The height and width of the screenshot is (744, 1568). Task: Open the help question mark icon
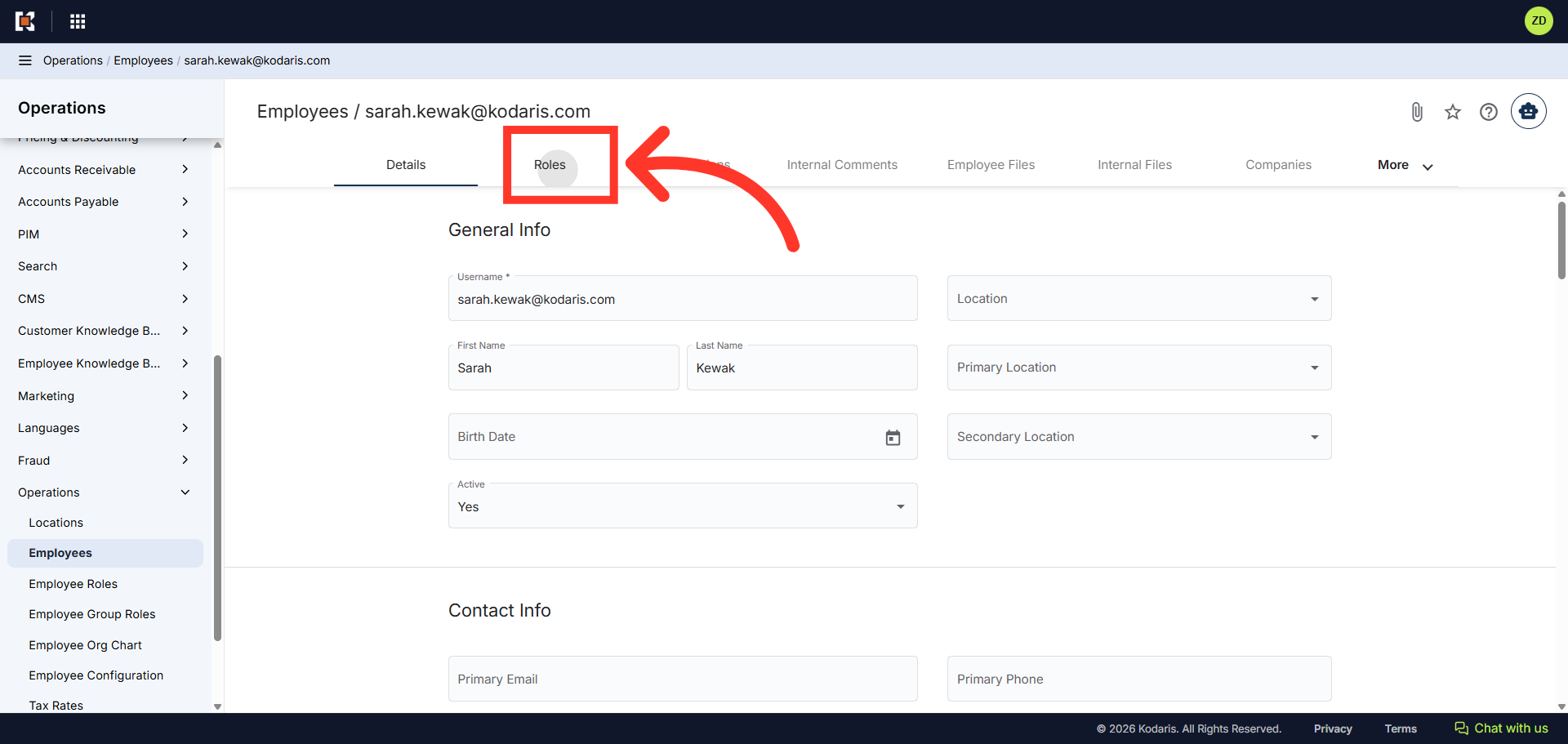1489,112
